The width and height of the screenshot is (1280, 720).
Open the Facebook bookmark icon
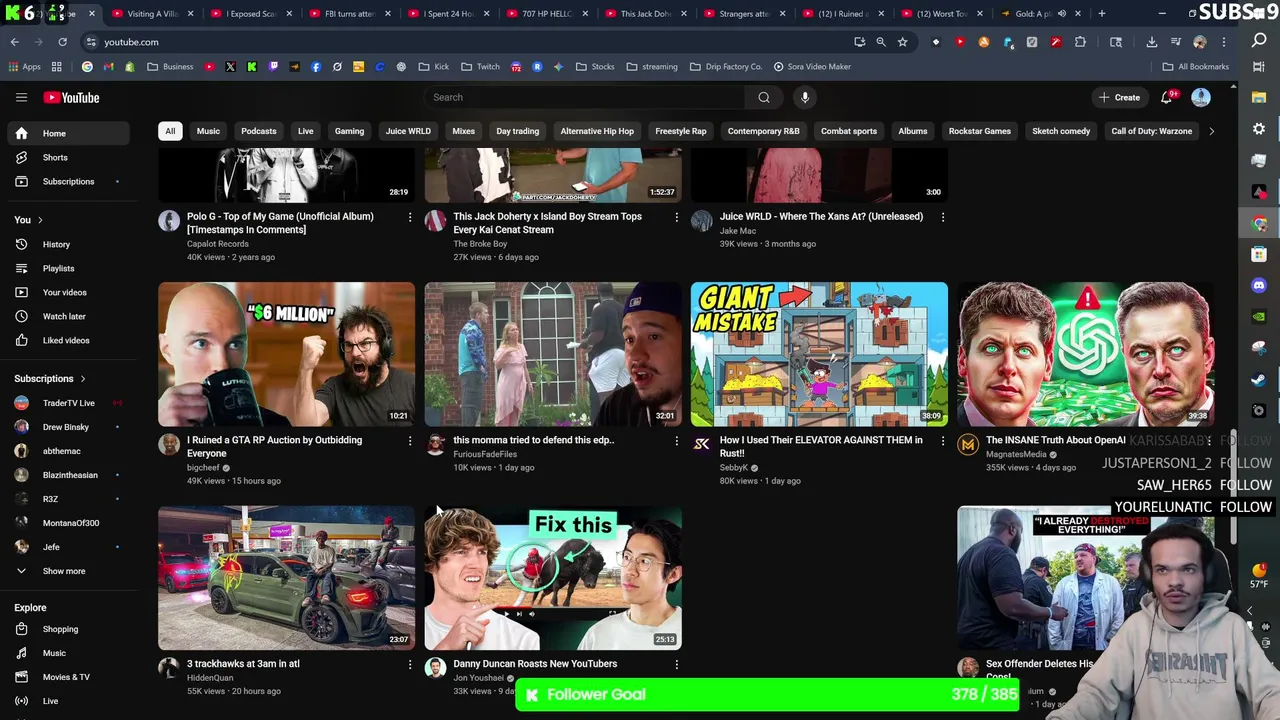coord(316,67)
